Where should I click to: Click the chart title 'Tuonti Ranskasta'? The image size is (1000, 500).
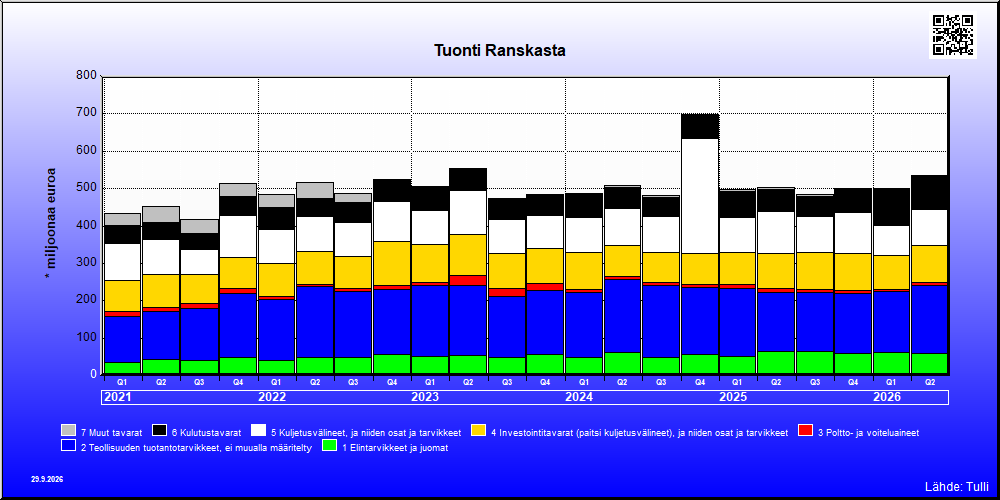pyautogui.click(x=499, y=50)
